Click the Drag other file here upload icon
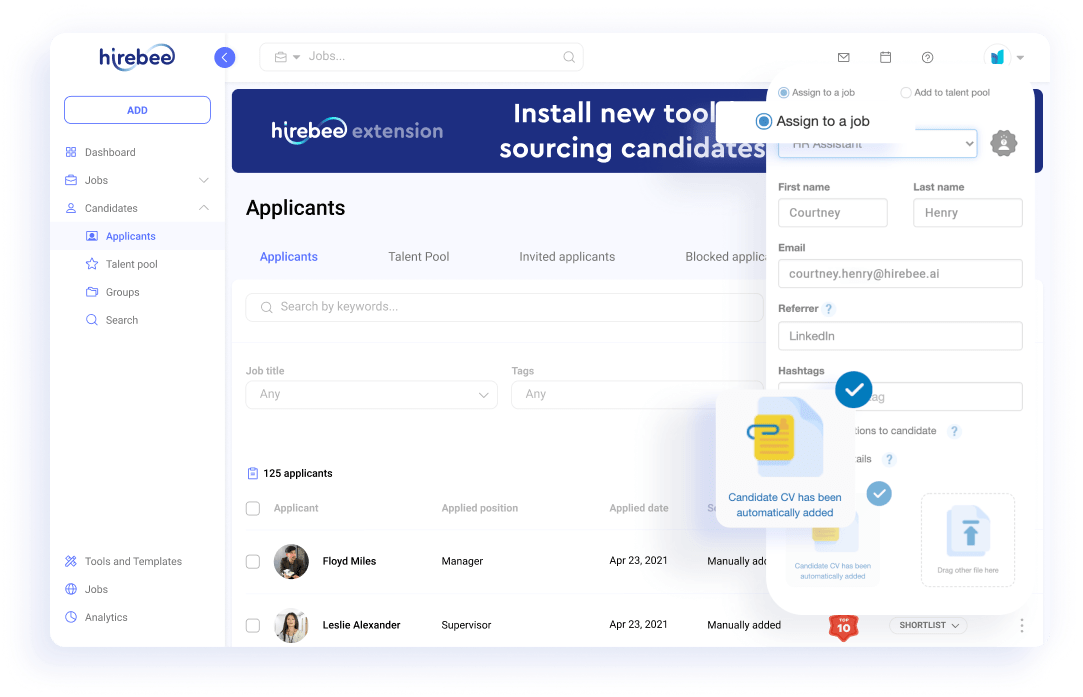The width and height of the screenshot is (1083, 697). (968, 531)
